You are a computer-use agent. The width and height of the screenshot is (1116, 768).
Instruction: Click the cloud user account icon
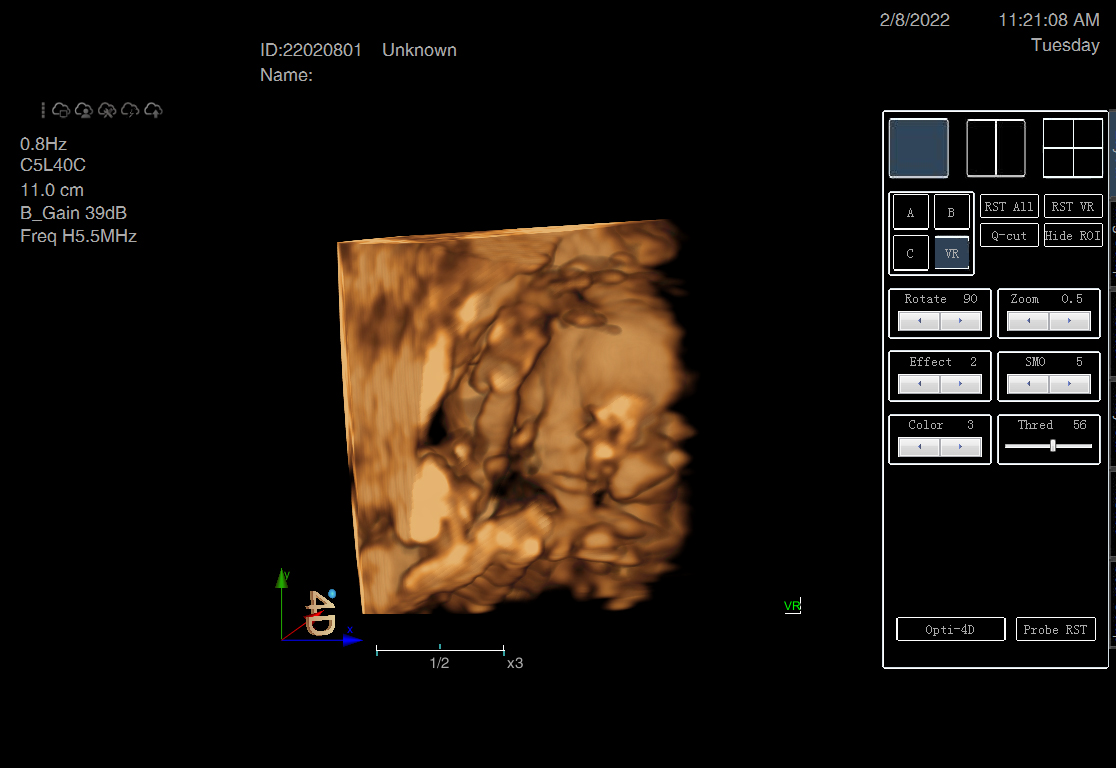(84, 110)
